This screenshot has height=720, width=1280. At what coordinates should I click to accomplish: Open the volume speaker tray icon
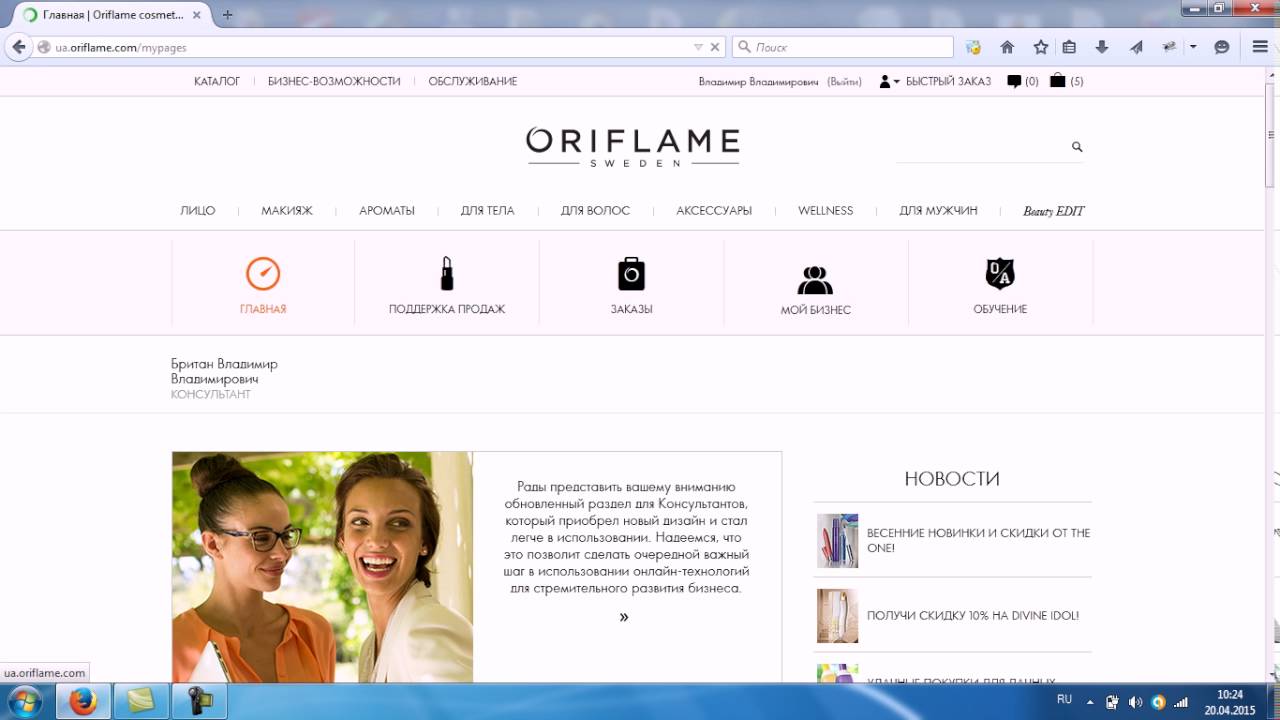tap(1135, 702)
